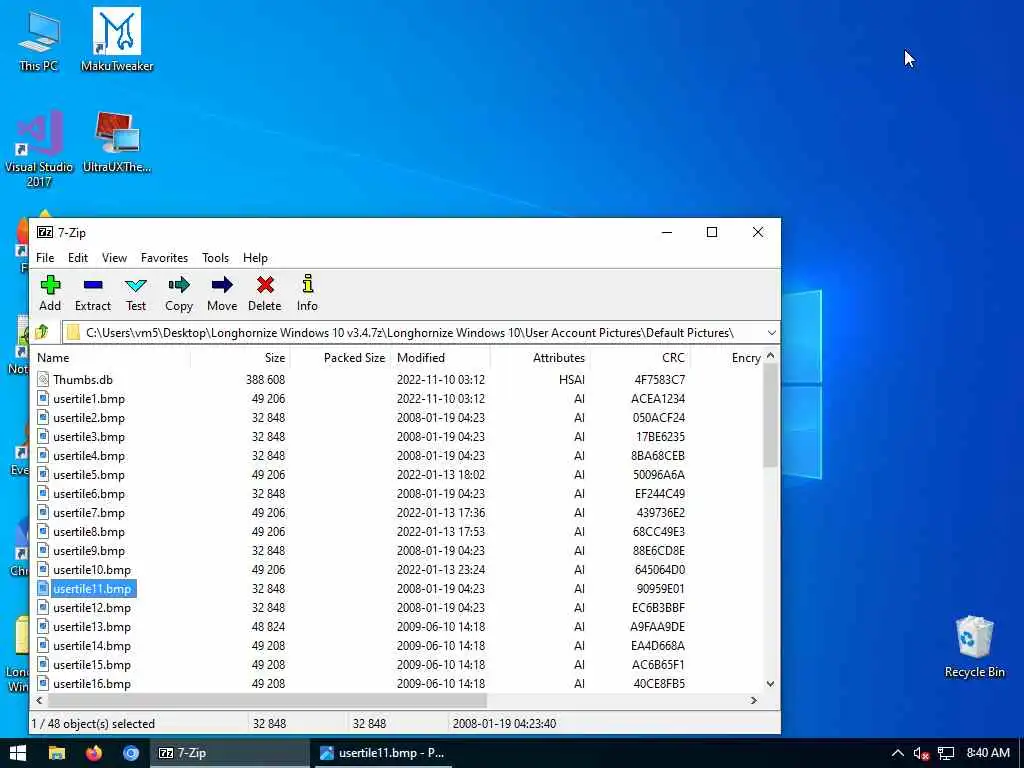Launch Firefox from the taskbar
This screenshot has width=1024, height=768.
(94, 753)
